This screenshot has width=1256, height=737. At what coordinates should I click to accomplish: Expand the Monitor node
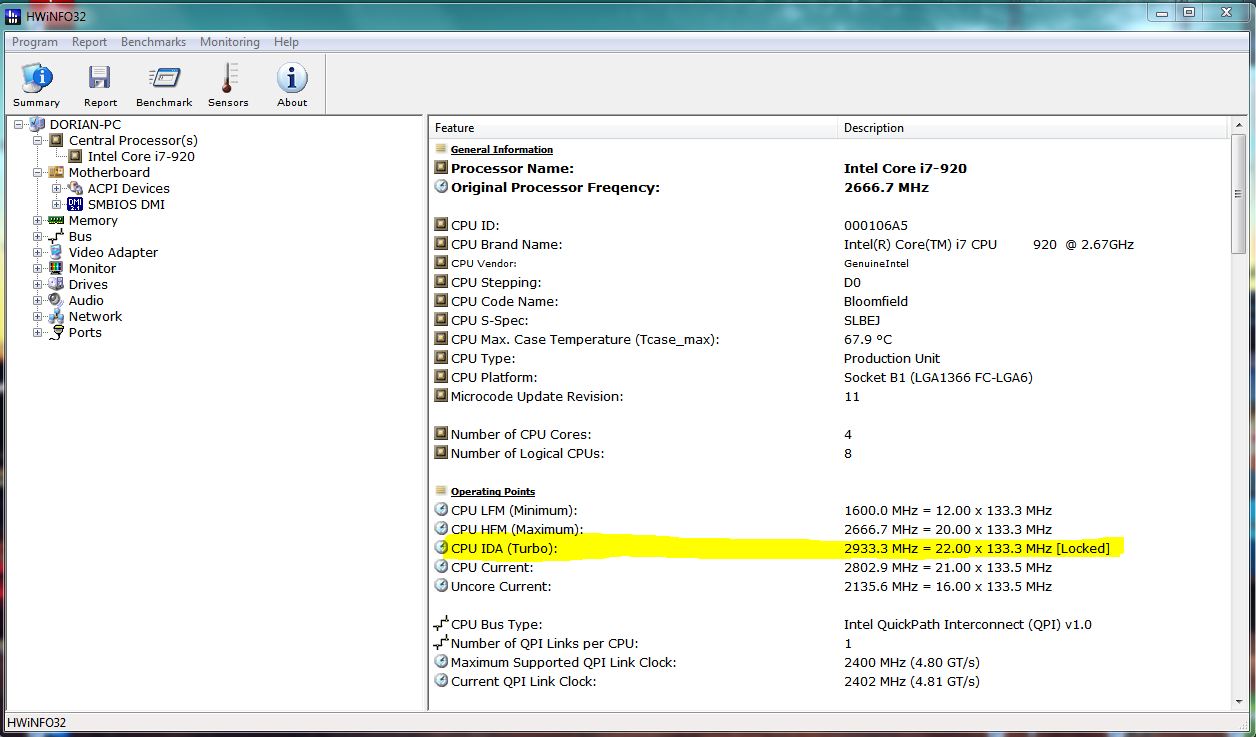coord(37,268)
